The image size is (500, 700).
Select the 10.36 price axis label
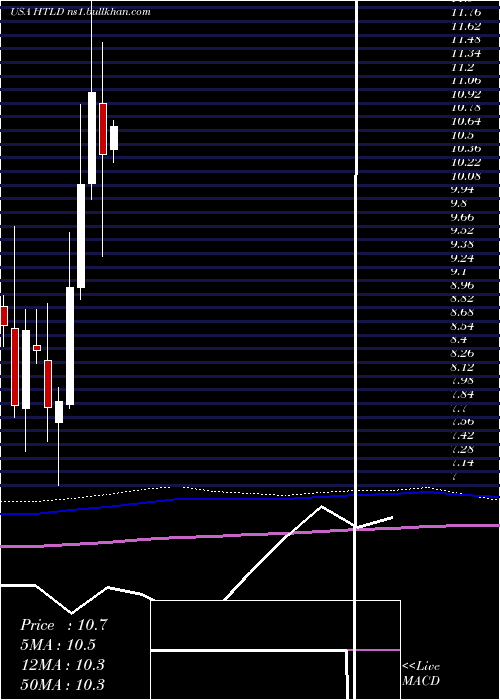pos(466,149)
